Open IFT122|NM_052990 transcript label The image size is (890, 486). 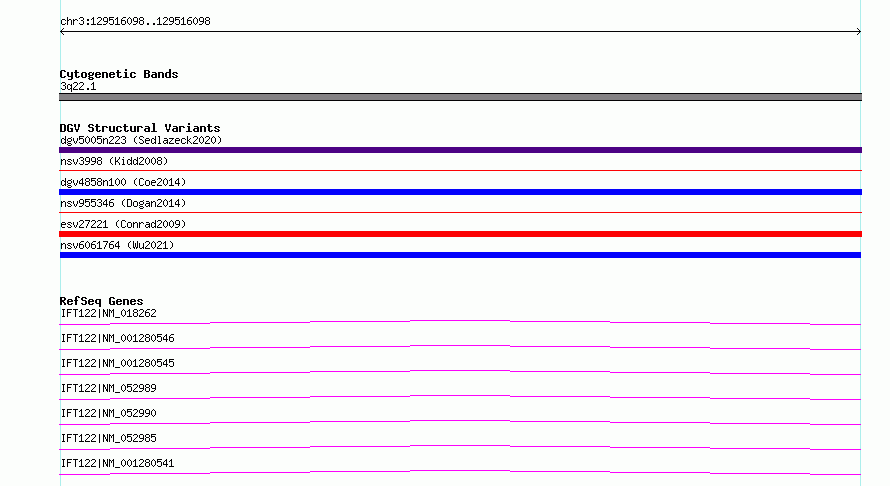[x=108, y=413]
